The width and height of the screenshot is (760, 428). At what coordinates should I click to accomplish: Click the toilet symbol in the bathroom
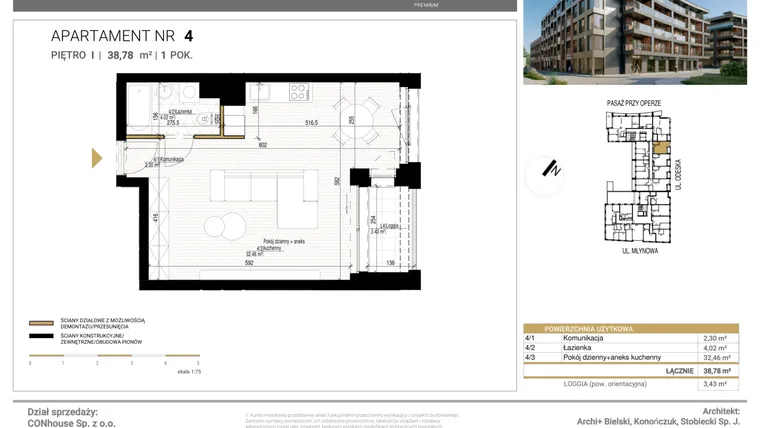tap(205, 119)
